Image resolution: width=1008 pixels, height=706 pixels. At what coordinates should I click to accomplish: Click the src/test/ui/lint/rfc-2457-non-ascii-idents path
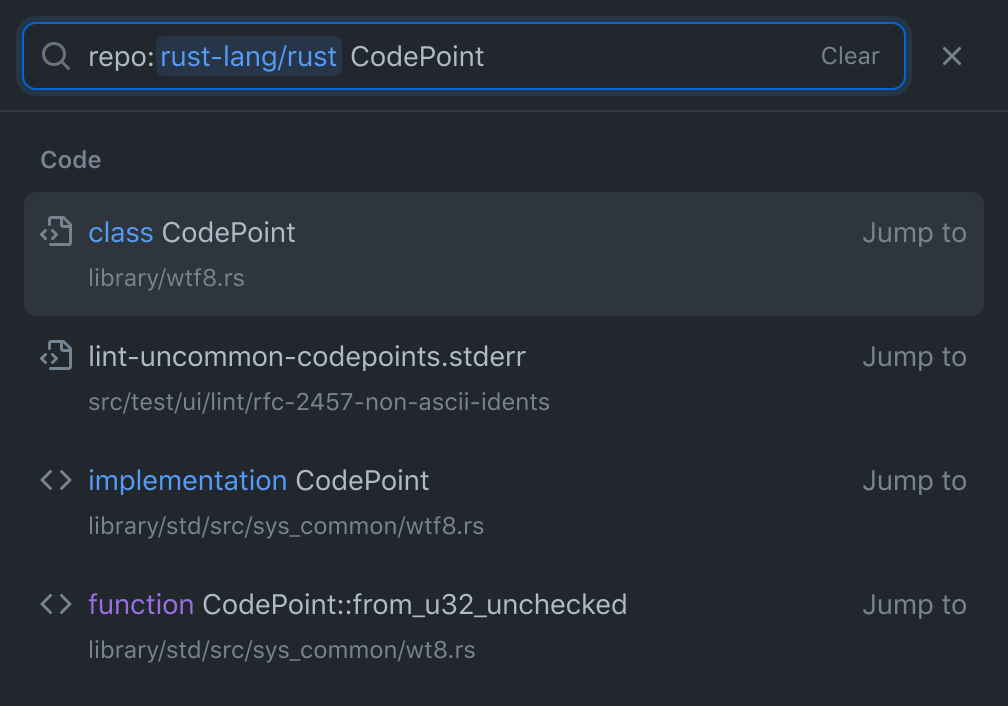[x=318, y=402]
